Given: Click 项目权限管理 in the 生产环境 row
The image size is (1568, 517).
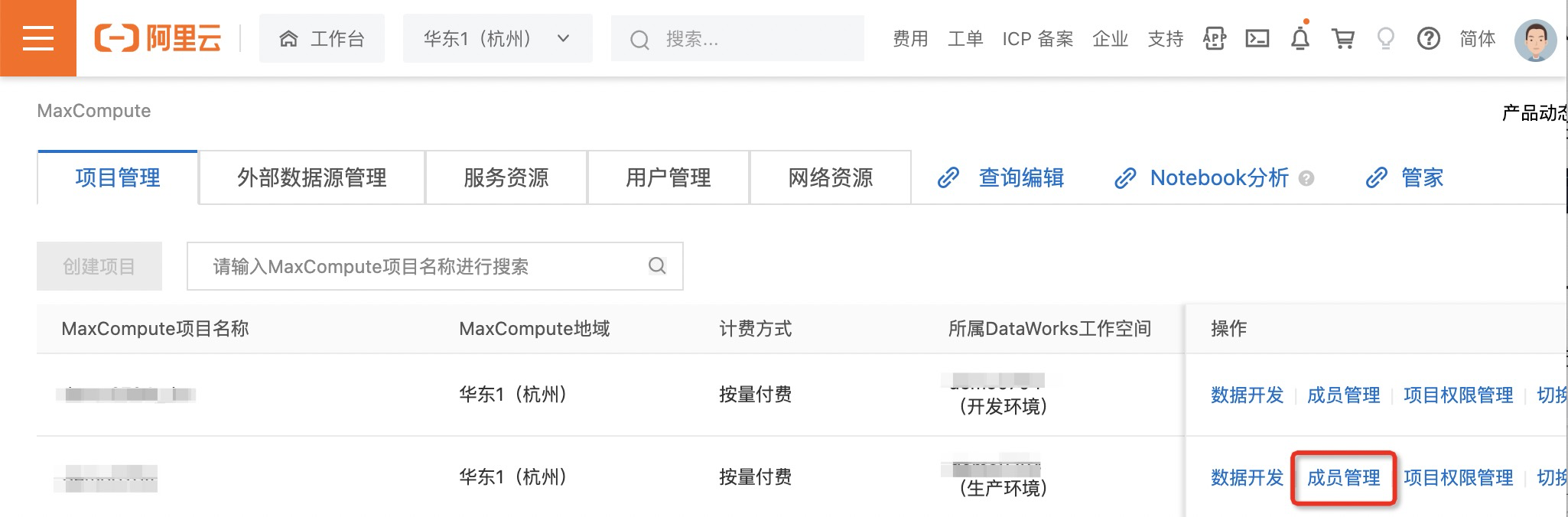Looking at the screenshot, I should click(x=1458, y=477).
